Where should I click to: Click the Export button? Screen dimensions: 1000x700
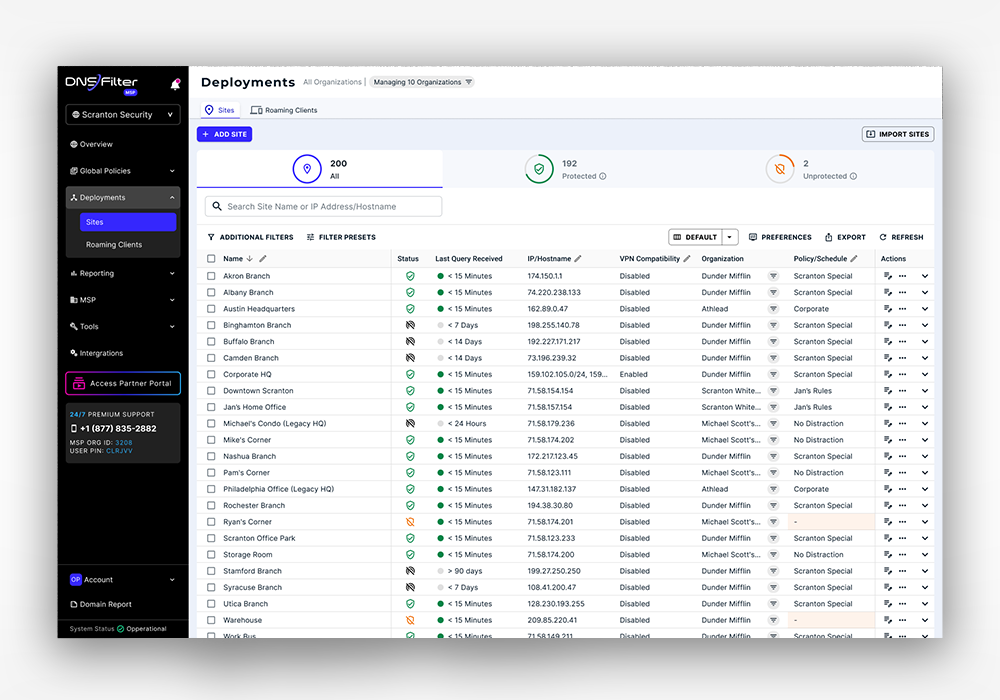click(845, 237)
